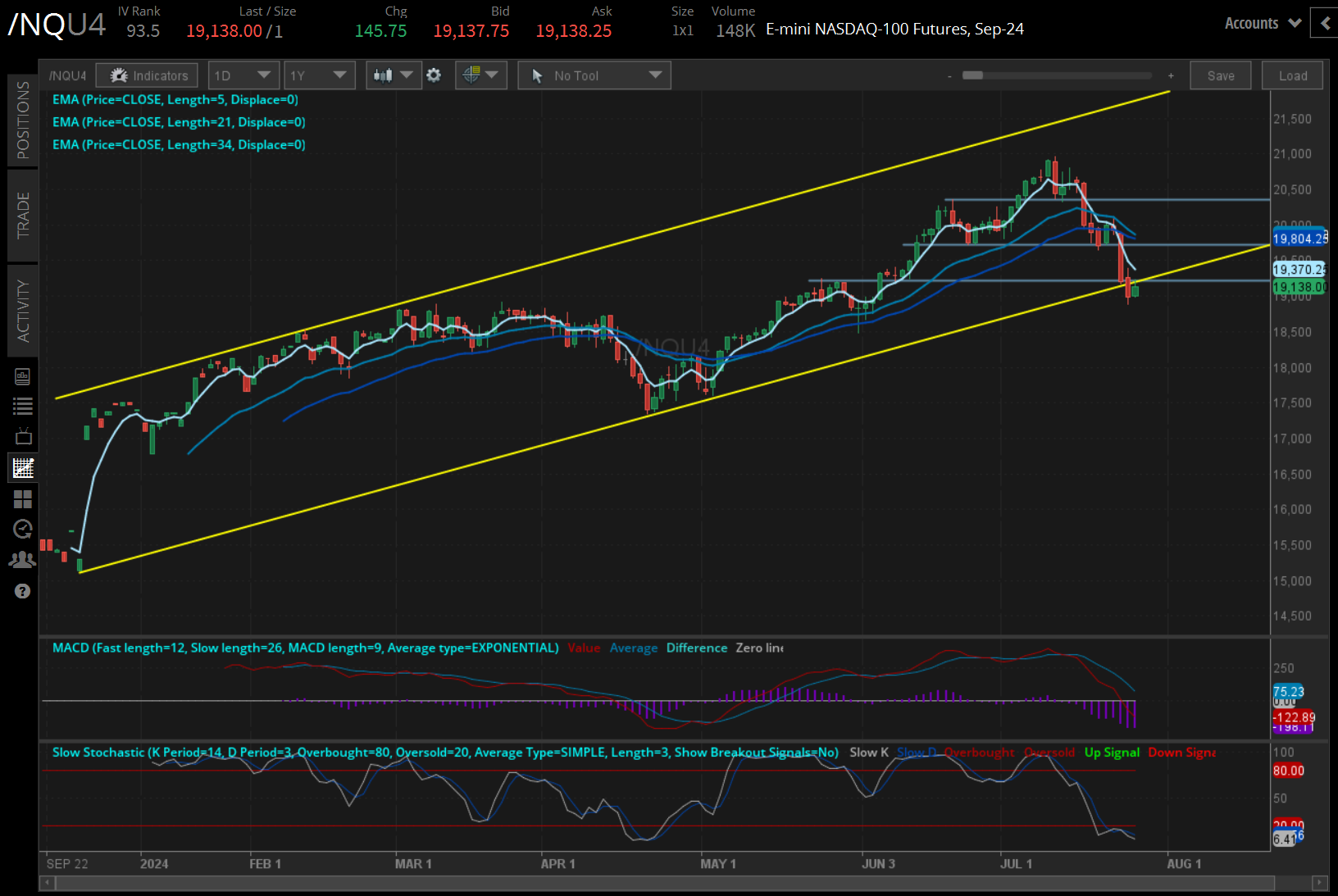
Task: Open the drawing tools icon
Action: click(476, 75)
